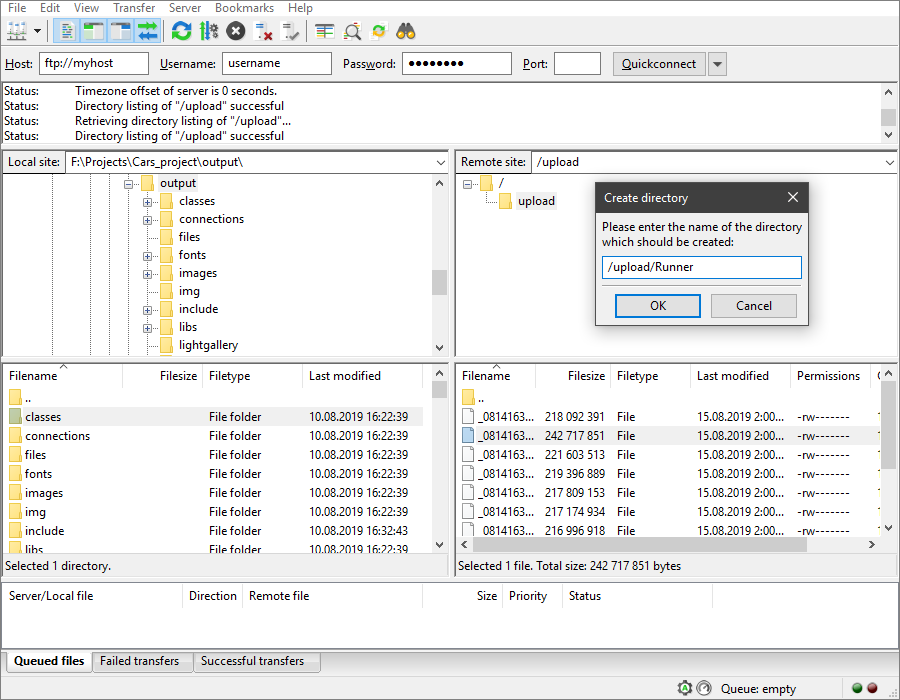Click the Quickconnect button
Image resolution: width=900 pixels, height=700 pixels.
pyautogui.click(x=659, y=63)
